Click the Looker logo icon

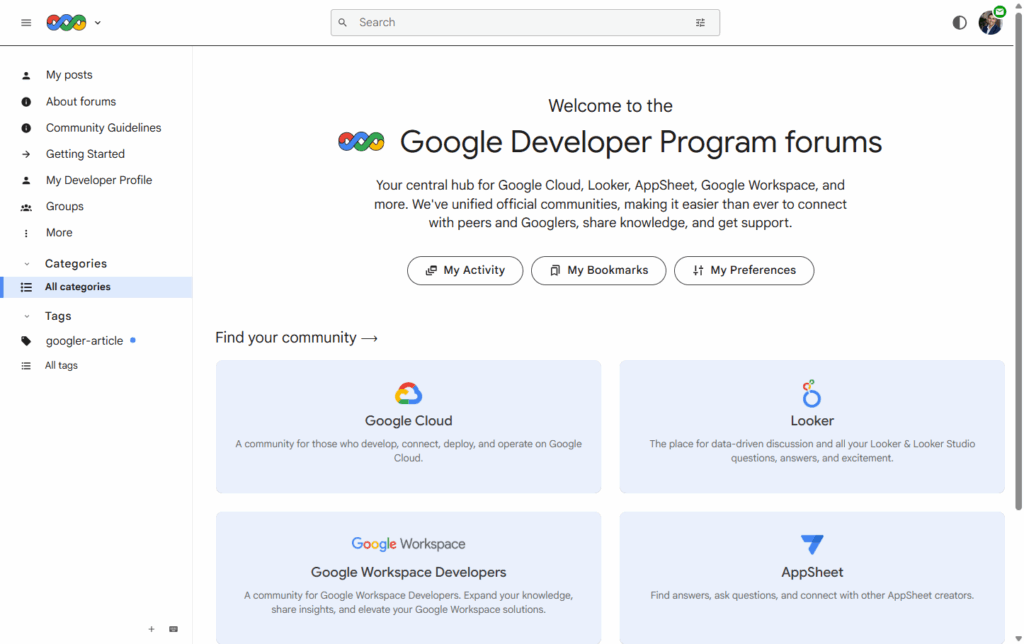[x=811, y=393]
